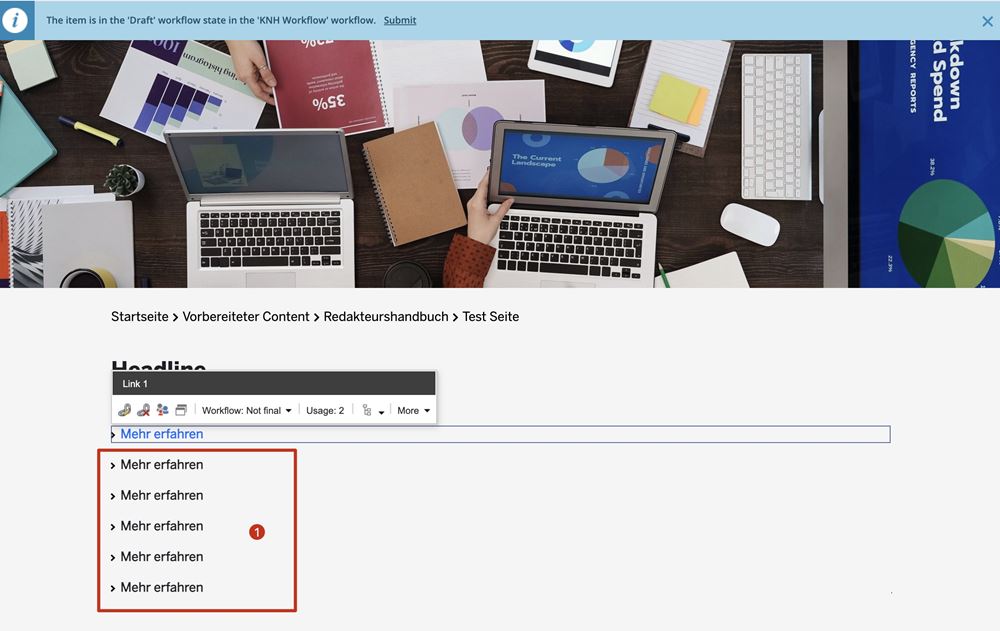This screenshot has width=1000, height=631.
Task: Open Vorbereiteter Content breadcrumb link
Action: [246, 317]
